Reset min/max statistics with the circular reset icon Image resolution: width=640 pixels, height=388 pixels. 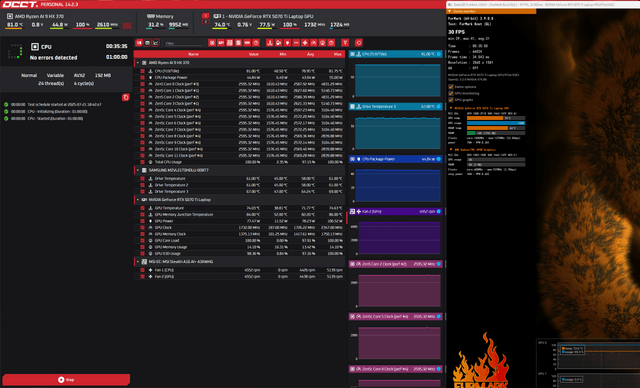[x=358, y=43]
